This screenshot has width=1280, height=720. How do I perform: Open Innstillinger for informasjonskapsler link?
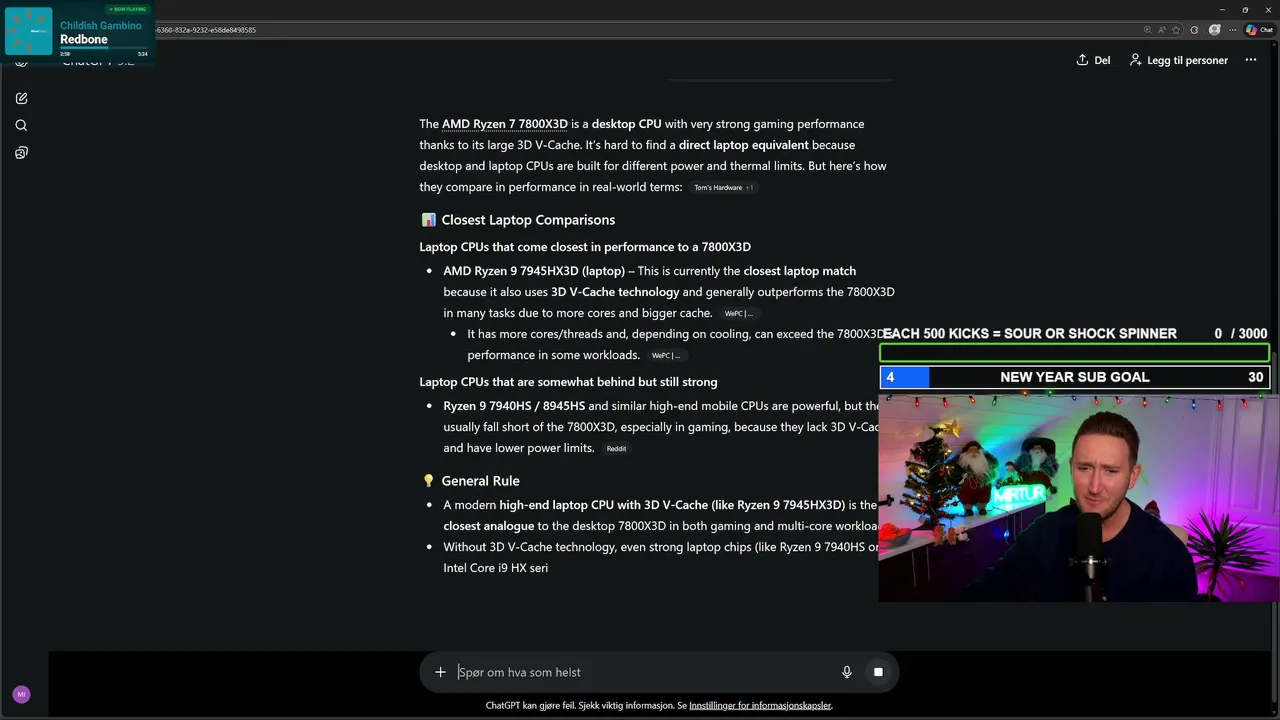coord(760,705)
